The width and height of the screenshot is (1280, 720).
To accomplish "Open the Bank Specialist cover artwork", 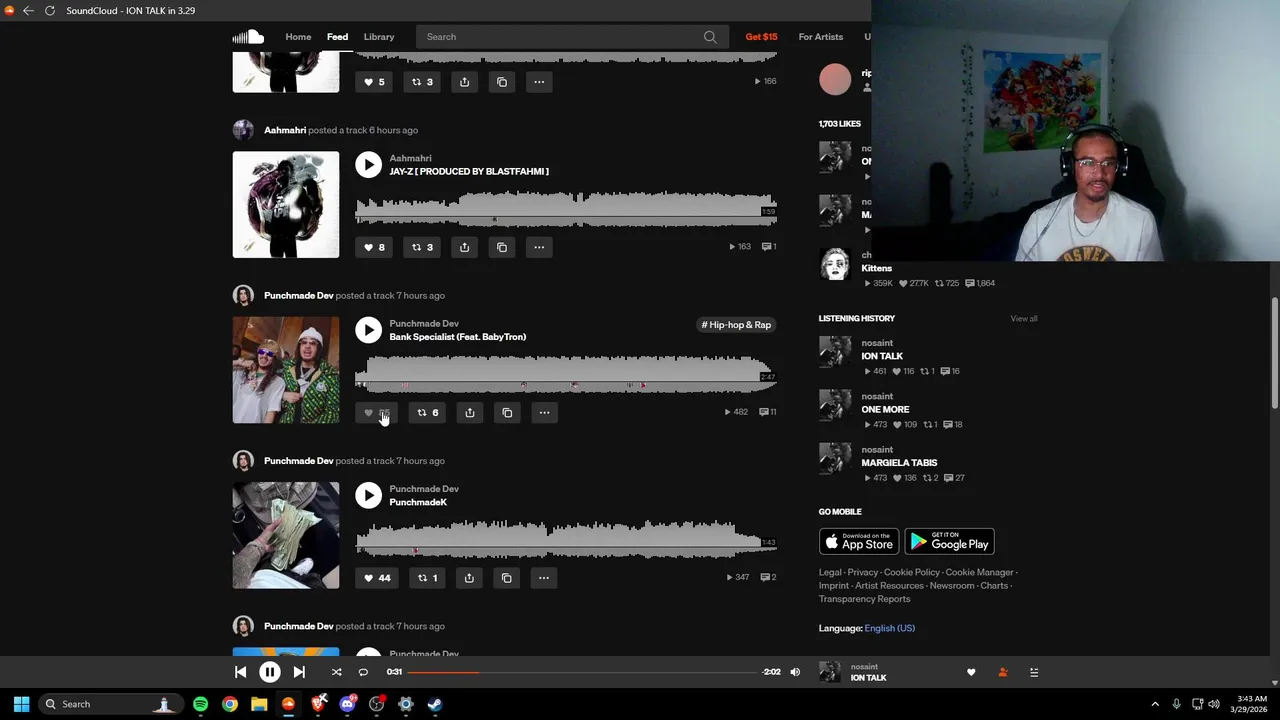I will click(x=286, y=370).
